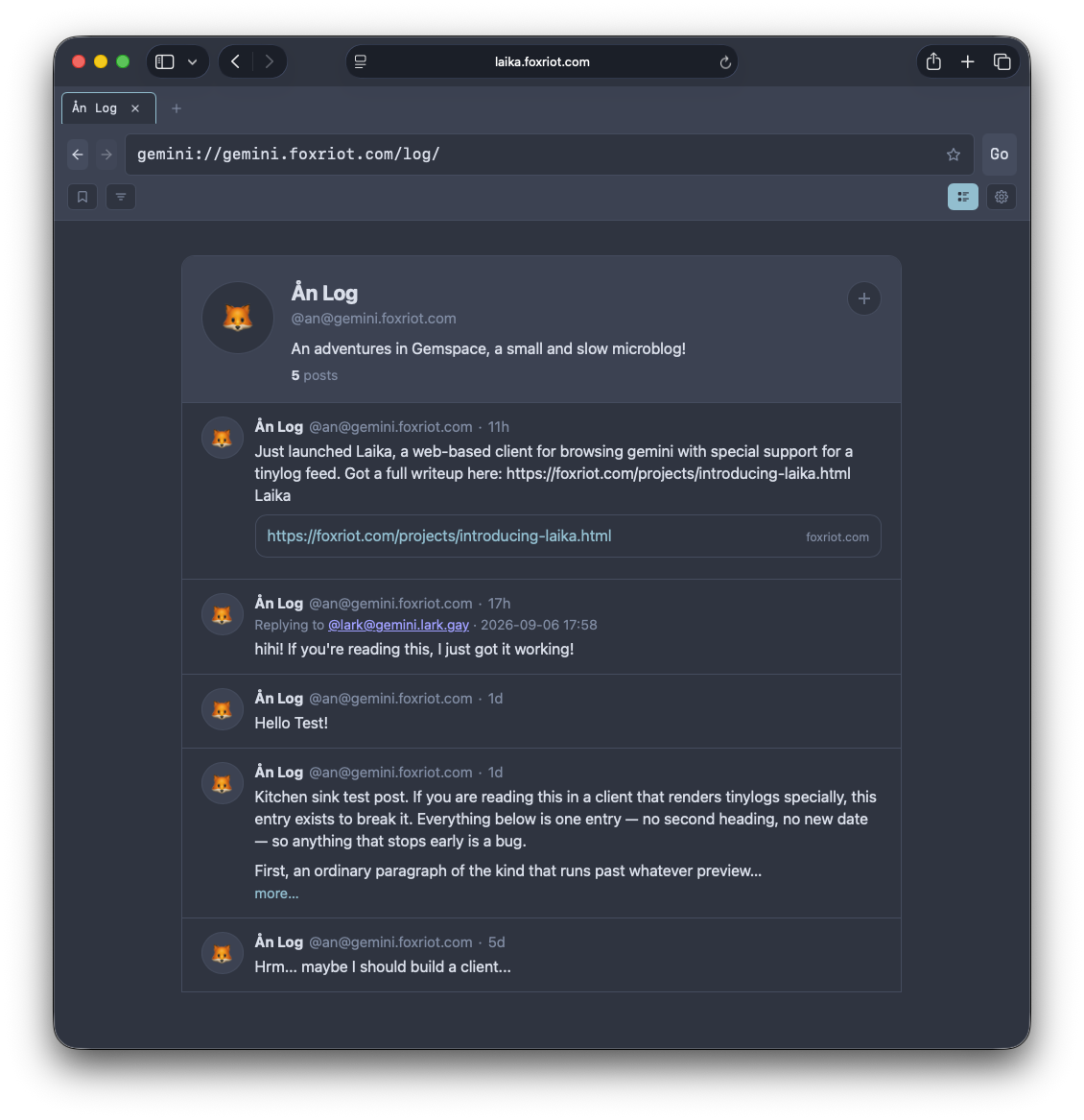
Task: Click the fox avatar on the 5d post
Action: tap(223, 954)
